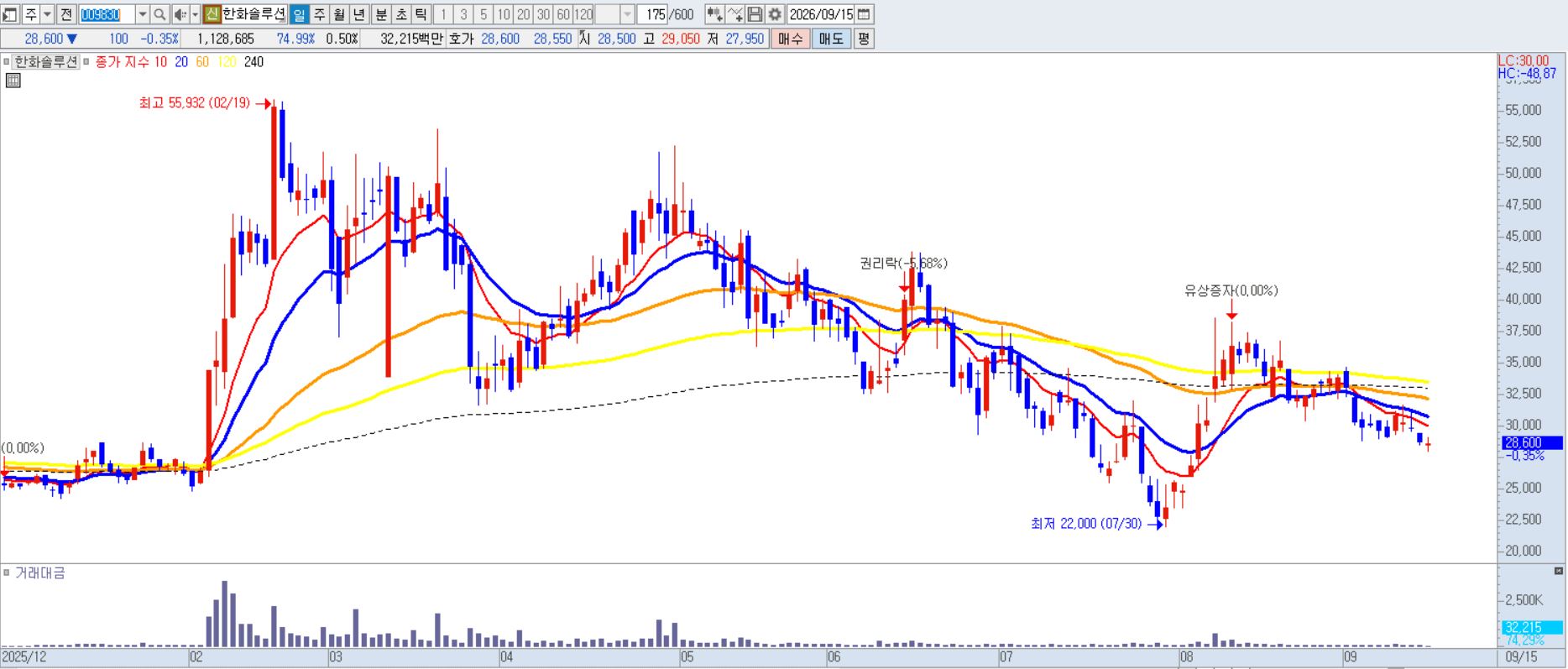Click the 전 button

point(66,14)
